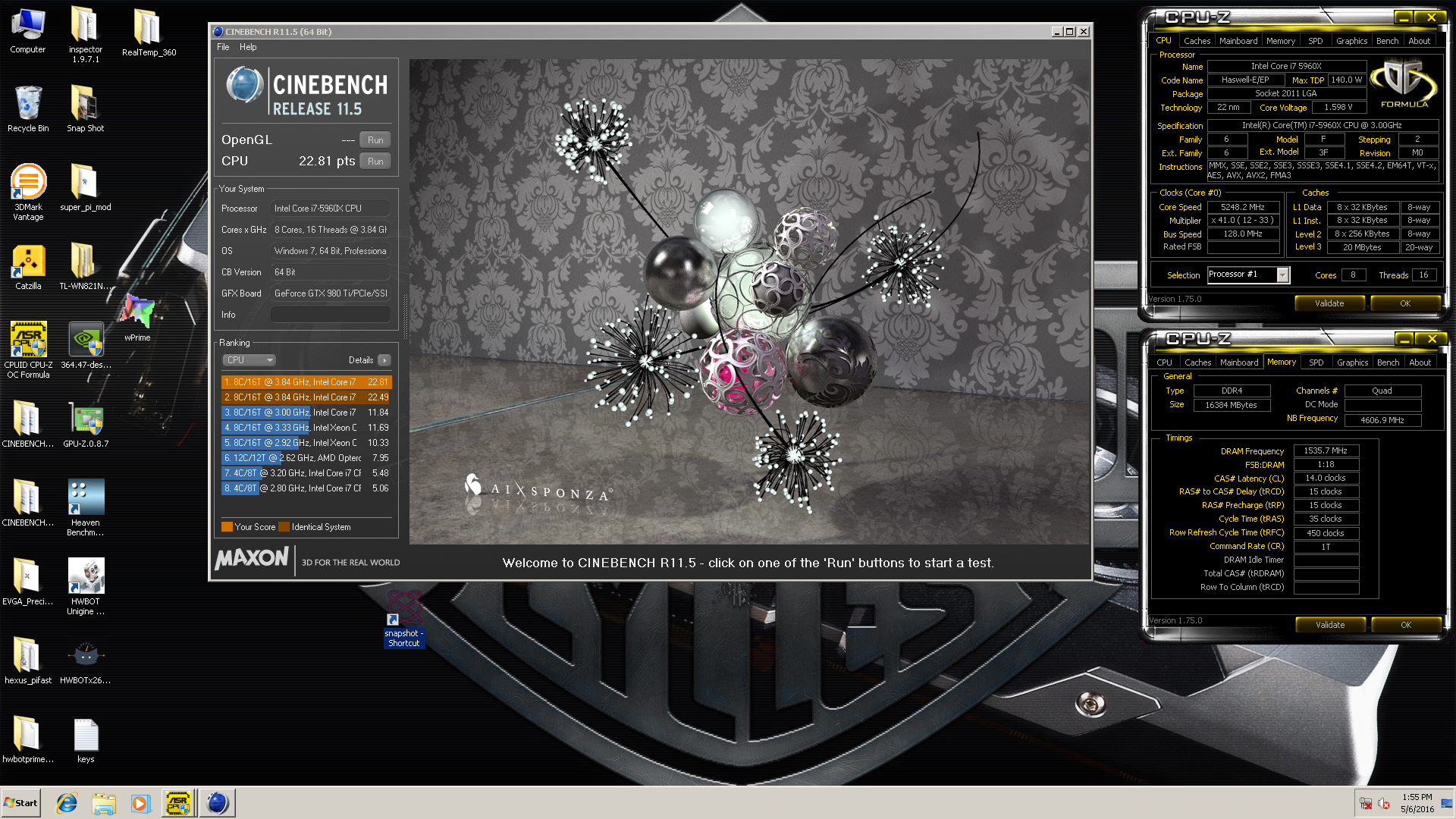Switch to Bench tab in upper CPU-Z
The image size is (1456, 819).
point(1387,41)
